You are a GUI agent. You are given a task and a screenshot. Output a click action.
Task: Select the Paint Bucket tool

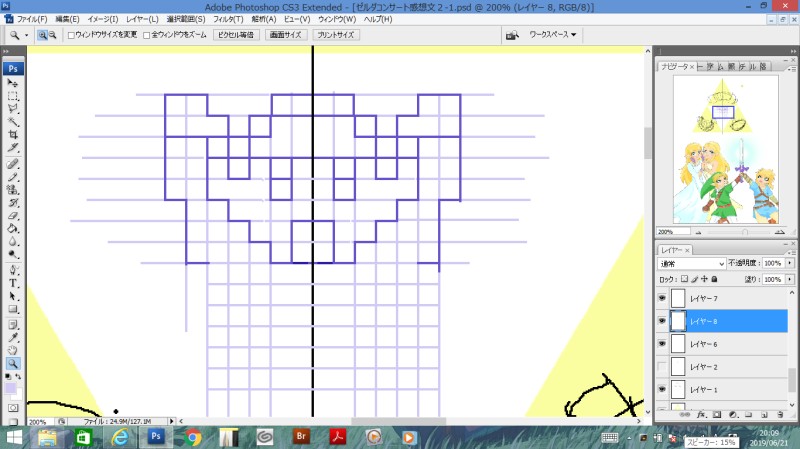tap(13, 229)
